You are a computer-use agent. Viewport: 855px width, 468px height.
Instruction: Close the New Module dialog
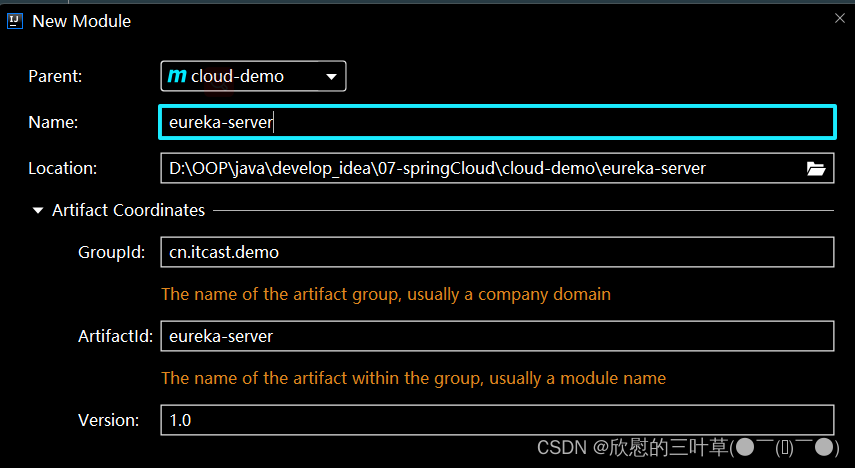click(840, 19)
